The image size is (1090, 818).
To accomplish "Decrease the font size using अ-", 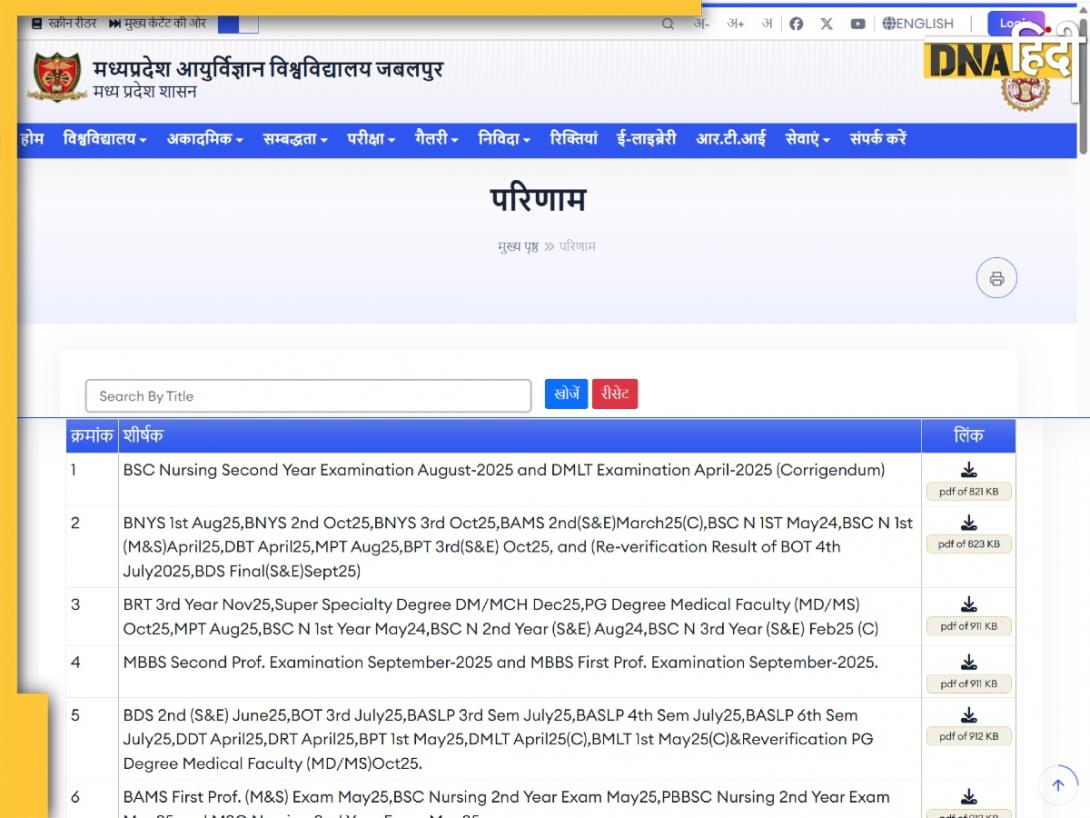I will pyautogui.click(x=700, y=23).
